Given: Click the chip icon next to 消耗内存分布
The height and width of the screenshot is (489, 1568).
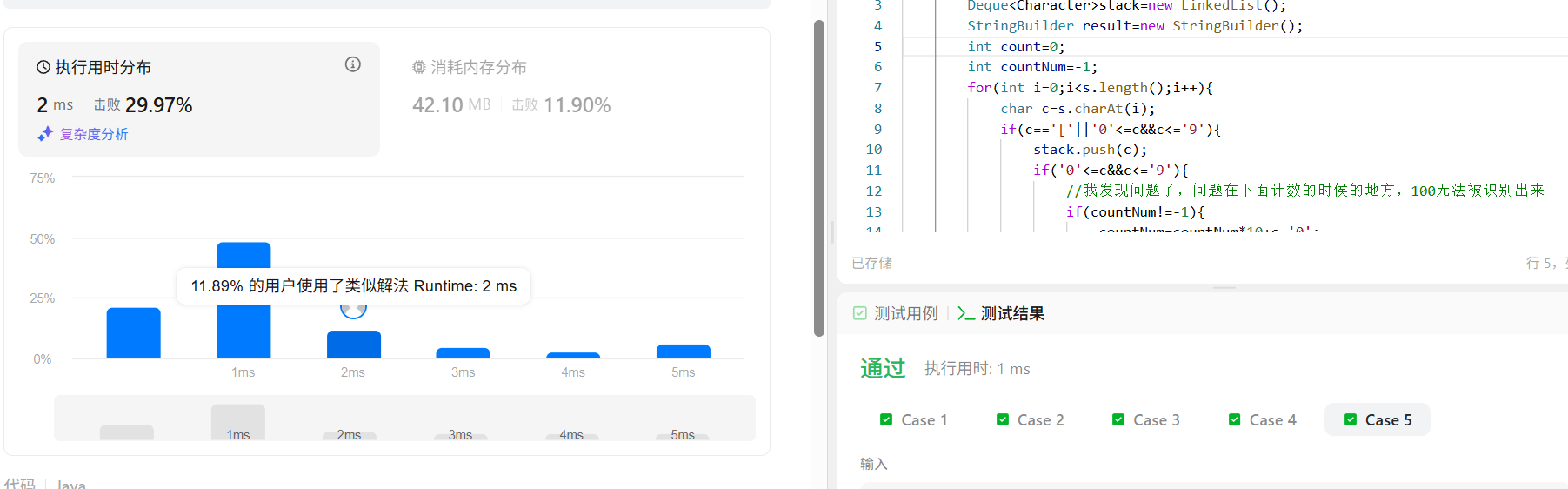Looking at the screenshot, I should click(x=419, y=67).
